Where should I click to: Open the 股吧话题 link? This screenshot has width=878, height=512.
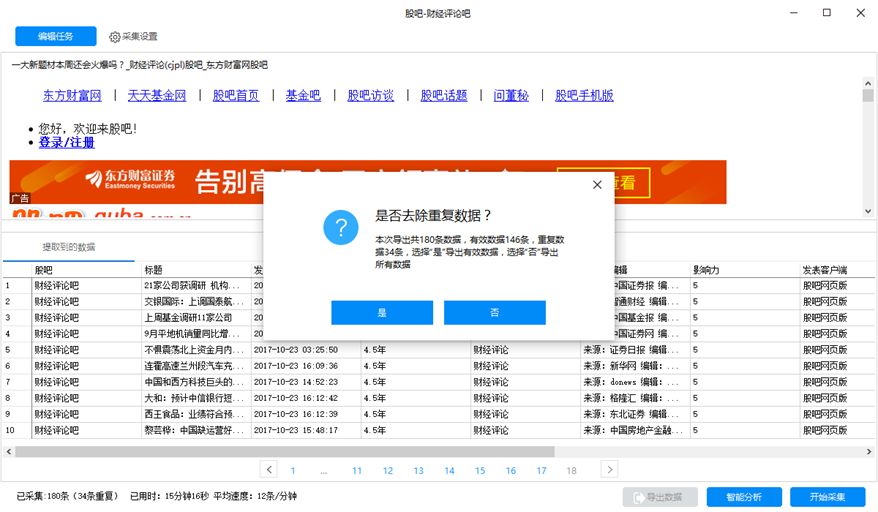coord(443,96)
